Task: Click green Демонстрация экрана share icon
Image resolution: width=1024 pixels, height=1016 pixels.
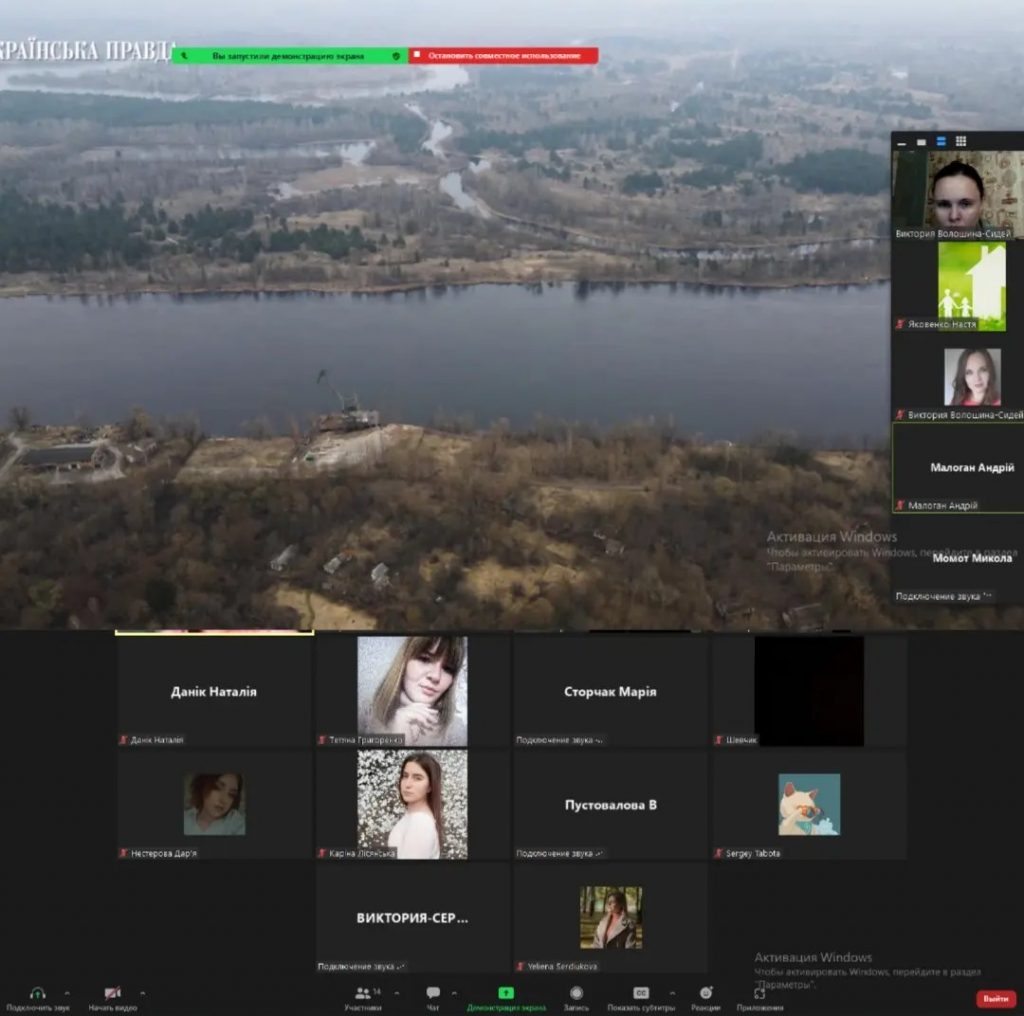Action: click(x=506, y=993)
